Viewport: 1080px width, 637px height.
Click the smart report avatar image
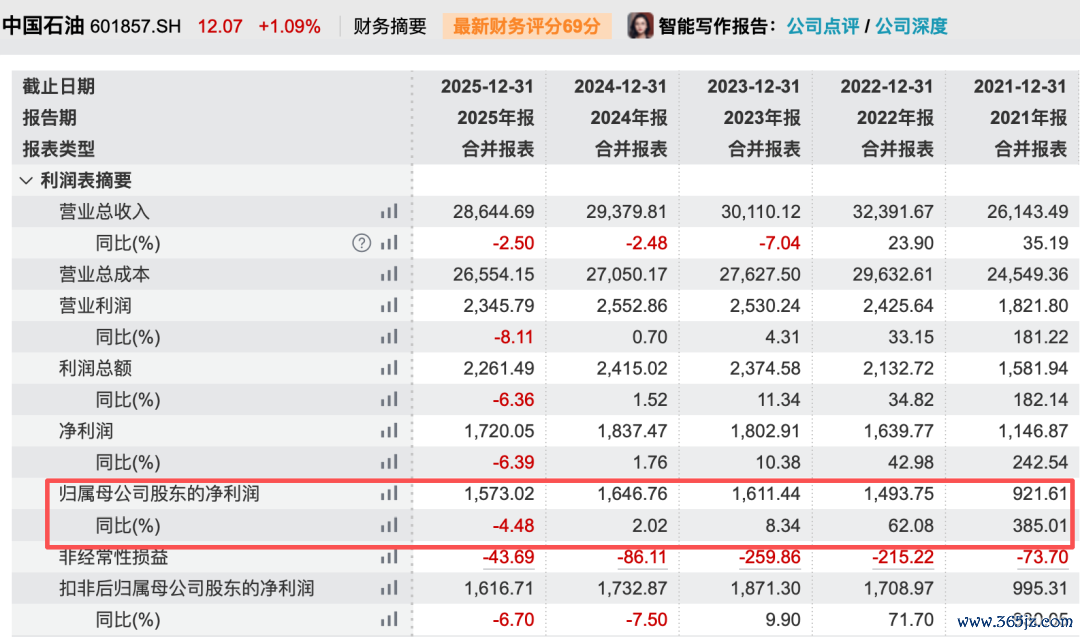640,26
